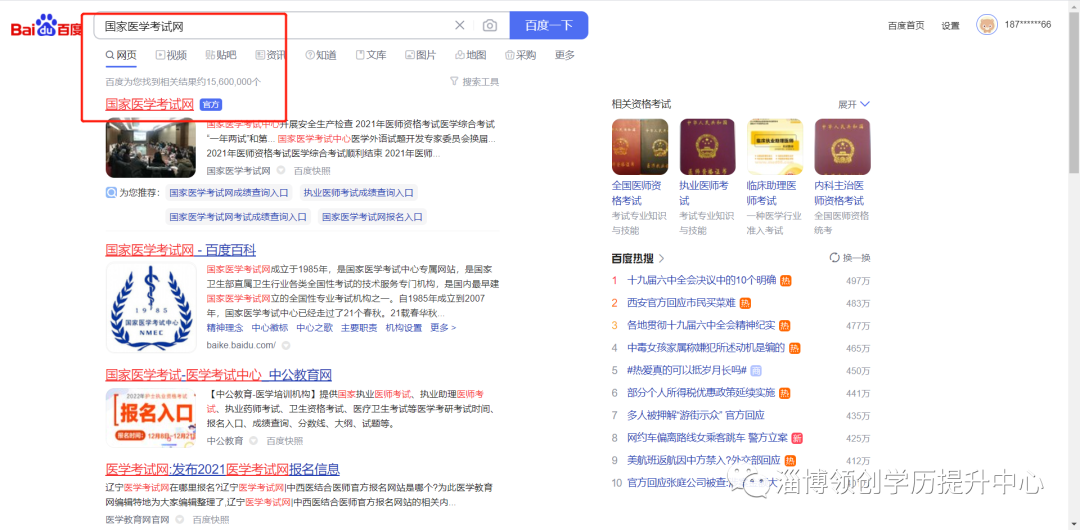The height and width of the screenshot is (530, 1080).
Task: Open 百度首页 link in header
Action: [x=906, y=26]
